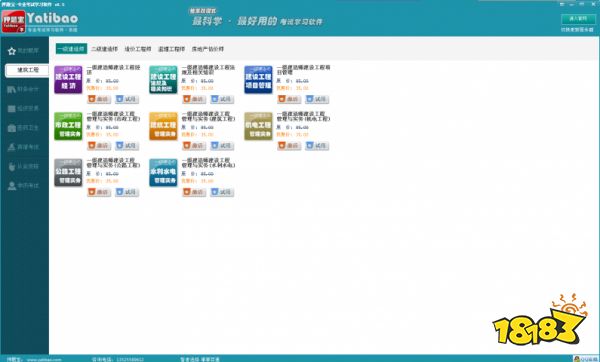Open the green 市政工程管理实务 course cover

coord(68,126)
